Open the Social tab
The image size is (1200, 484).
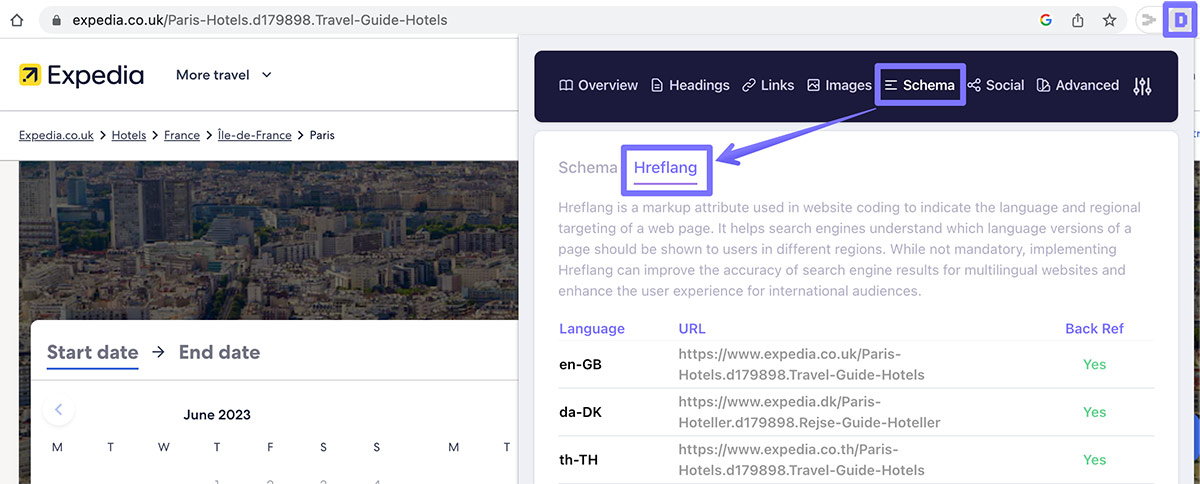(996, 85)
